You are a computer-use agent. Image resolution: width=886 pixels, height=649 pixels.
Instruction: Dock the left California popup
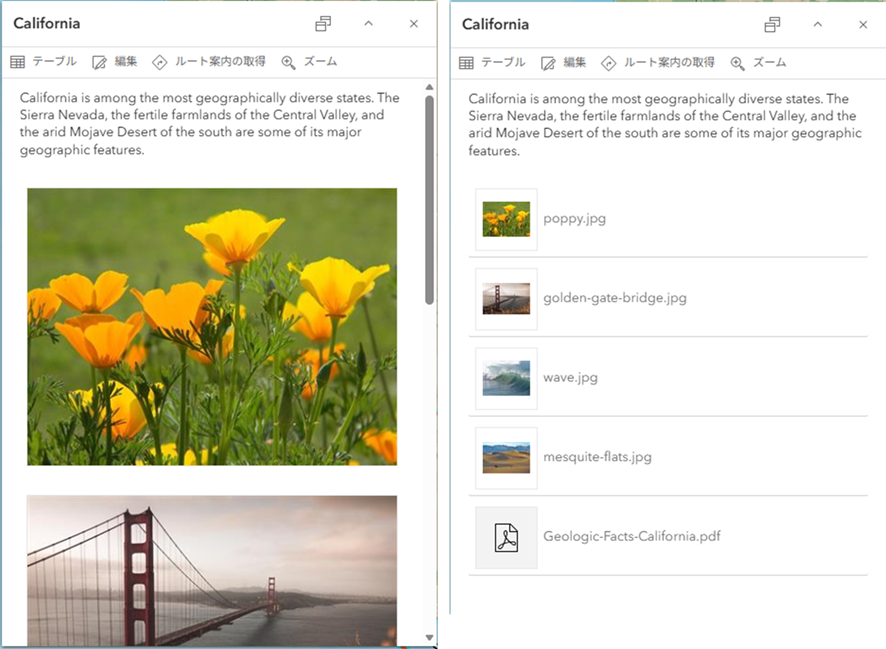323,24
